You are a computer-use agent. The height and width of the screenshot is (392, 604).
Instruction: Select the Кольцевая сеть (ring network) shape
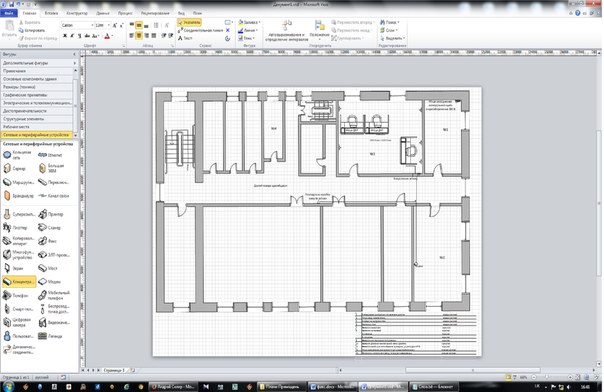(x=17, y=155)
